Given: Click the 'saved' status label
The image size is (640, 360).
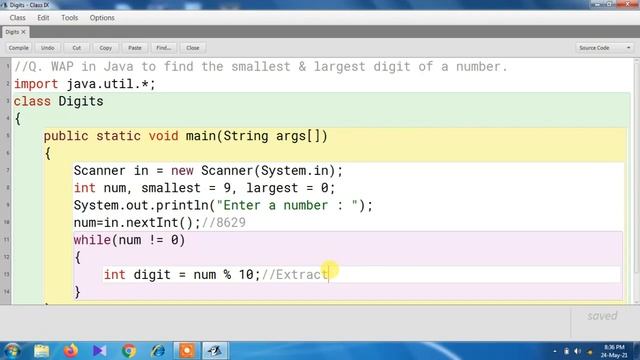Looking at the screenshot, I should click(x=602, y=316).
